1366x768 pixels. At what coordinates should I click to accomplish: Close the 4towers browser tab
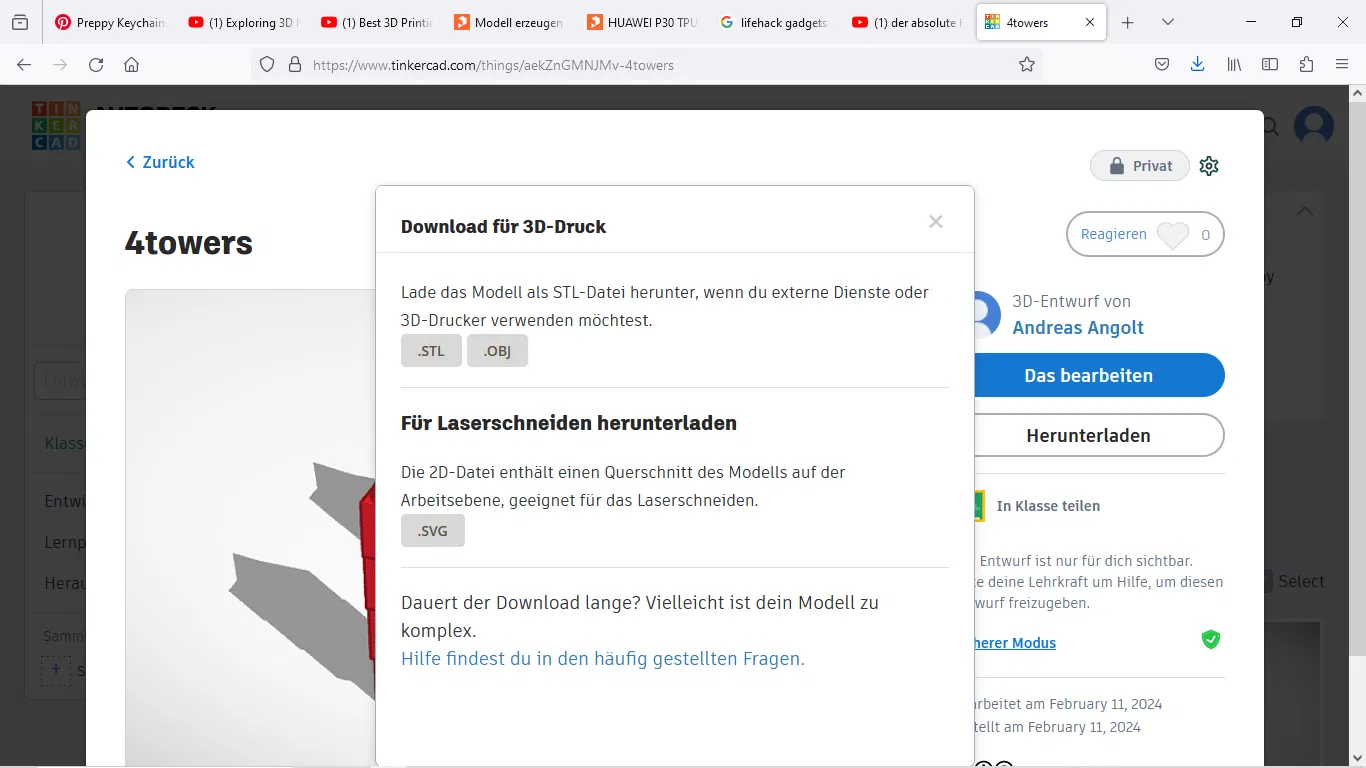click(x=1090, y=22)
